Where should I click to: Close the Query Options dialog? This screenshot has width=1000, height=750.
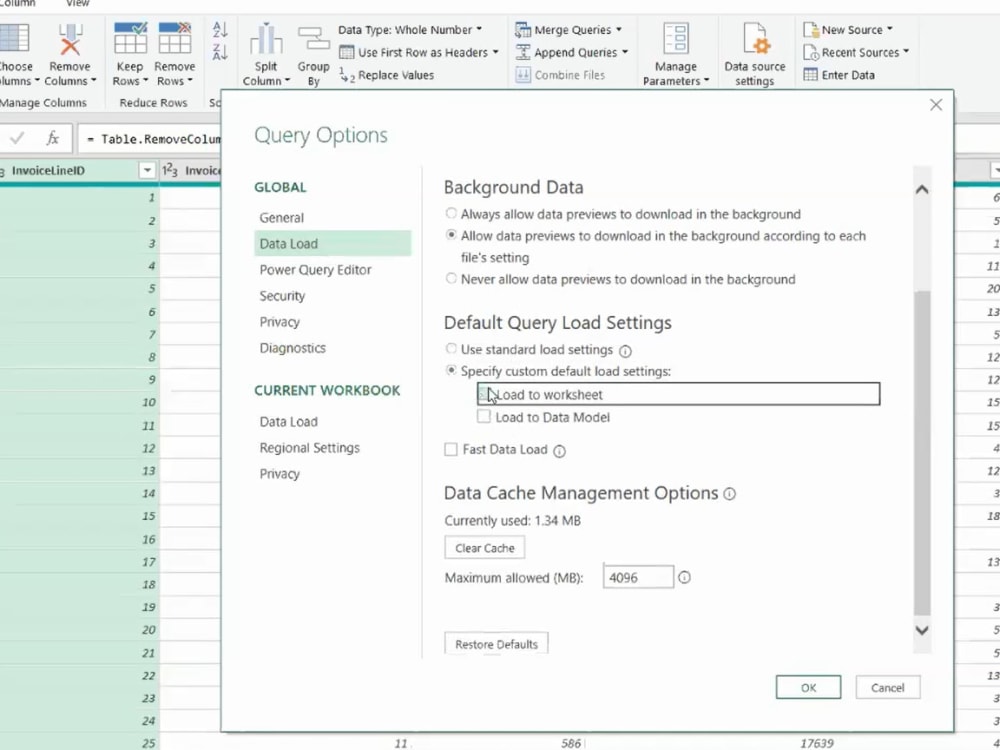(x=936, y=105)
